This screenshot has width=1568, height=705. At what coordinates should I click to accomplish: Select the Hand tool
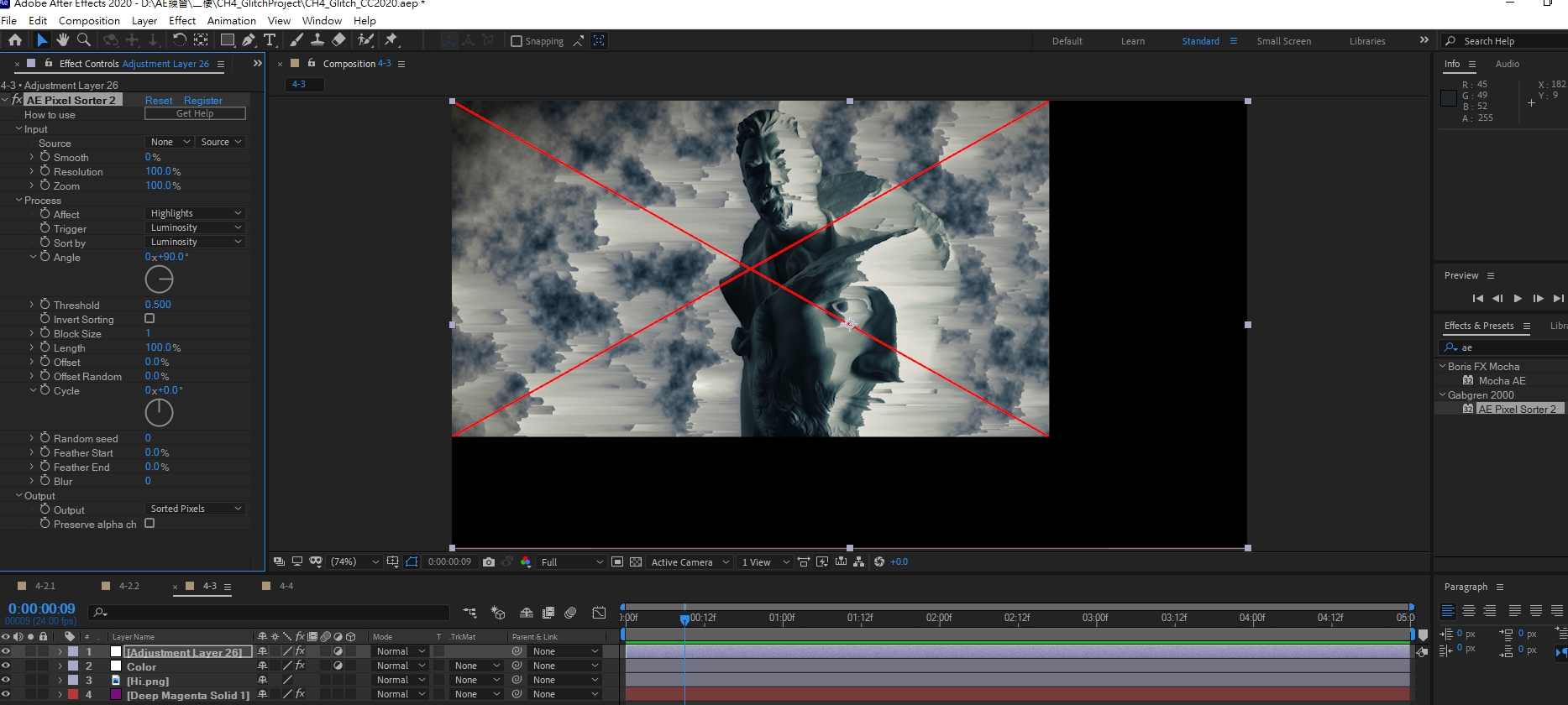pos(63,40)
